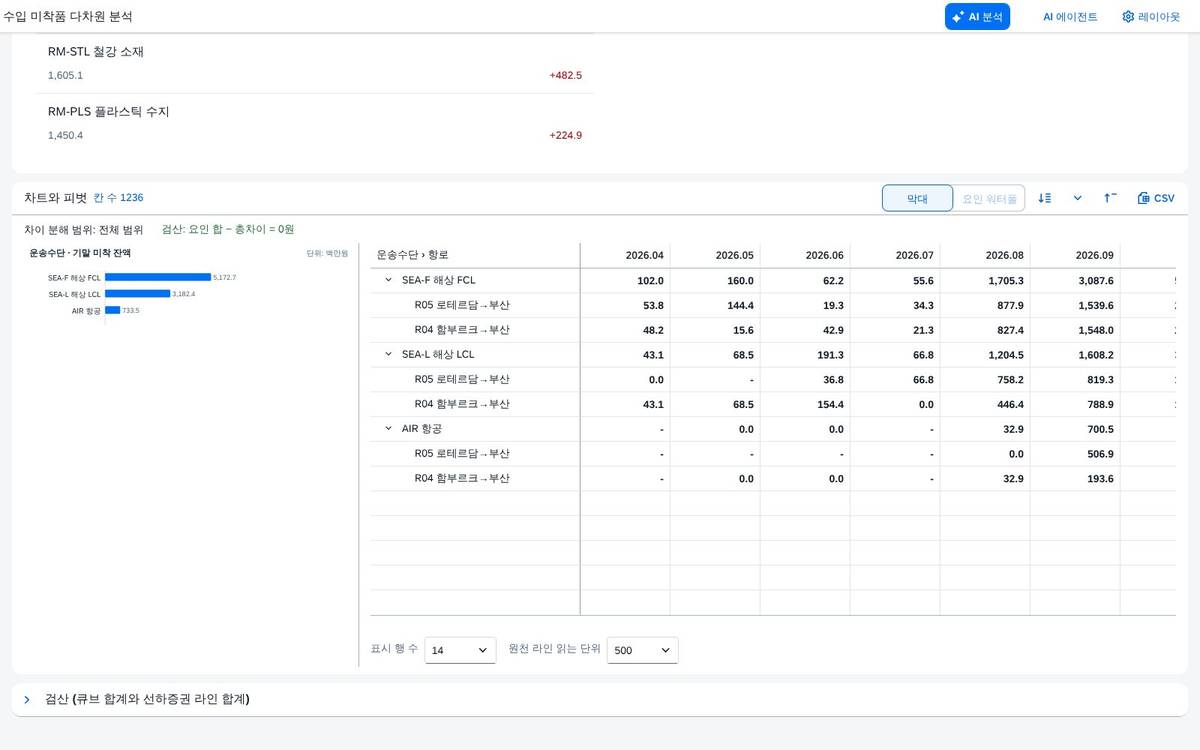
Task: Switch chart to 요인 워터폴 view
Action: [989, 198]
